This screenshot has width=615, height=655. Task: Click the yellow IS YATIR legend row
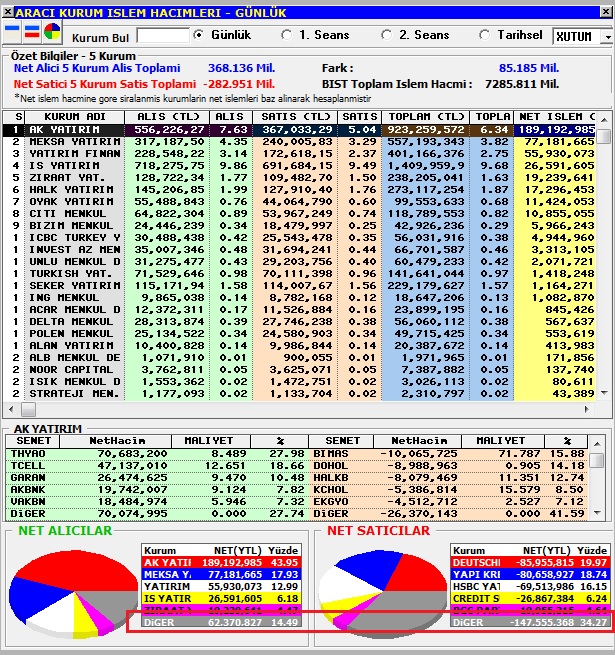[221, 599]
